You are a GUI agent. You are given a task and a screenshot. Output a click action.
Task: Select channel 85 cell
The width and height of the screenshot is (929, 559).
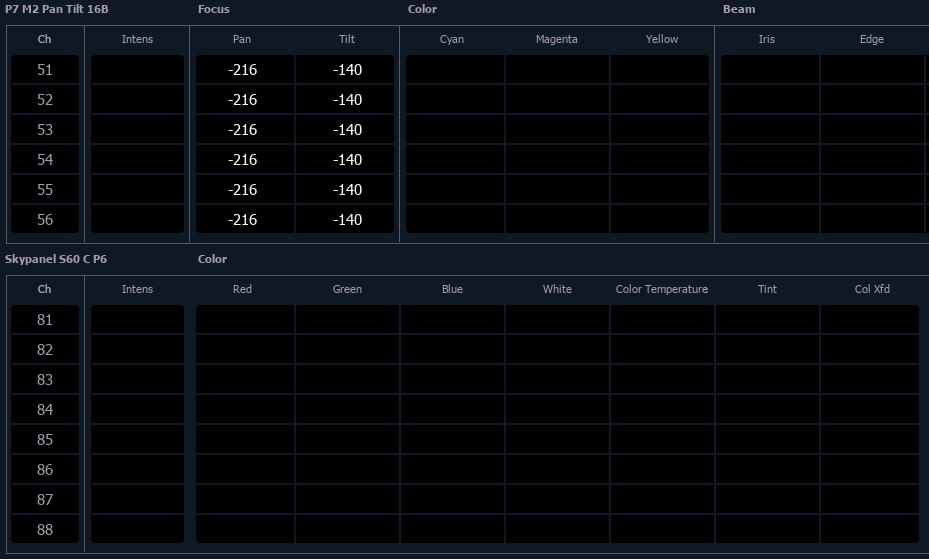(45, 439)
